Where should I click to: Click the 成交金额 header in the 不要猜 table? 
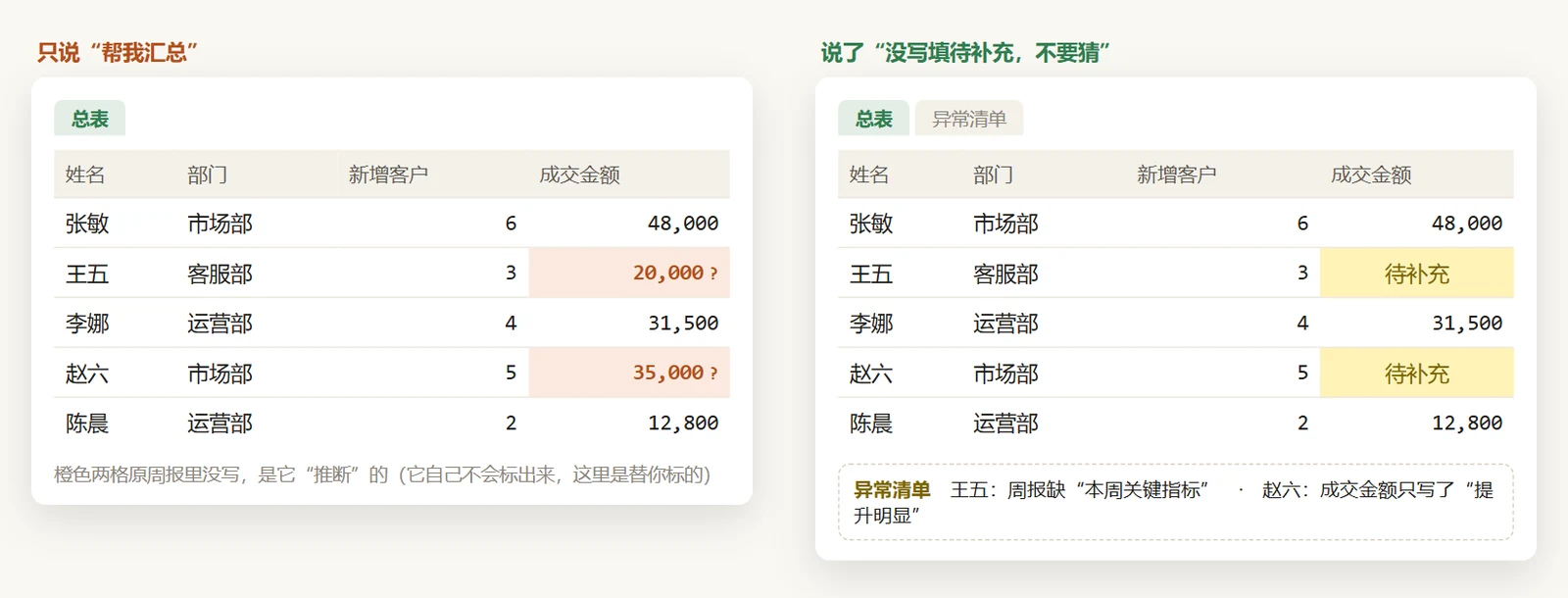[1371, 174]
